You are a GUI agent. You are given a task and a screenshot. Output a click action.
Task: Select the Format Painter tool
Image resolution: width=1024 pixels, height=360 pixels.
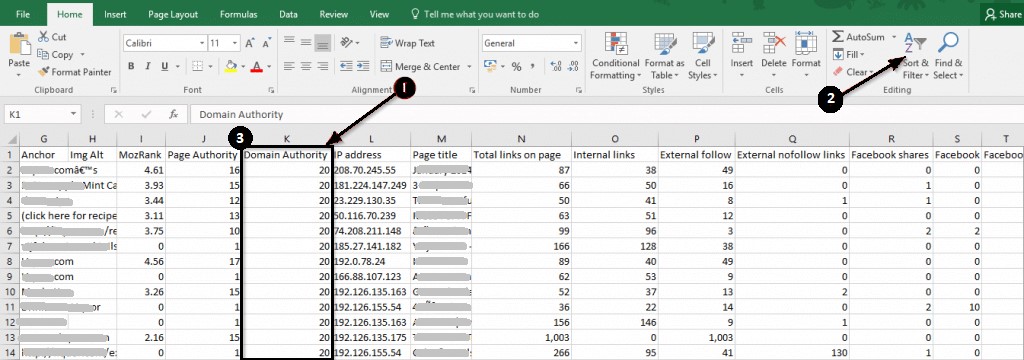point(74,72)
